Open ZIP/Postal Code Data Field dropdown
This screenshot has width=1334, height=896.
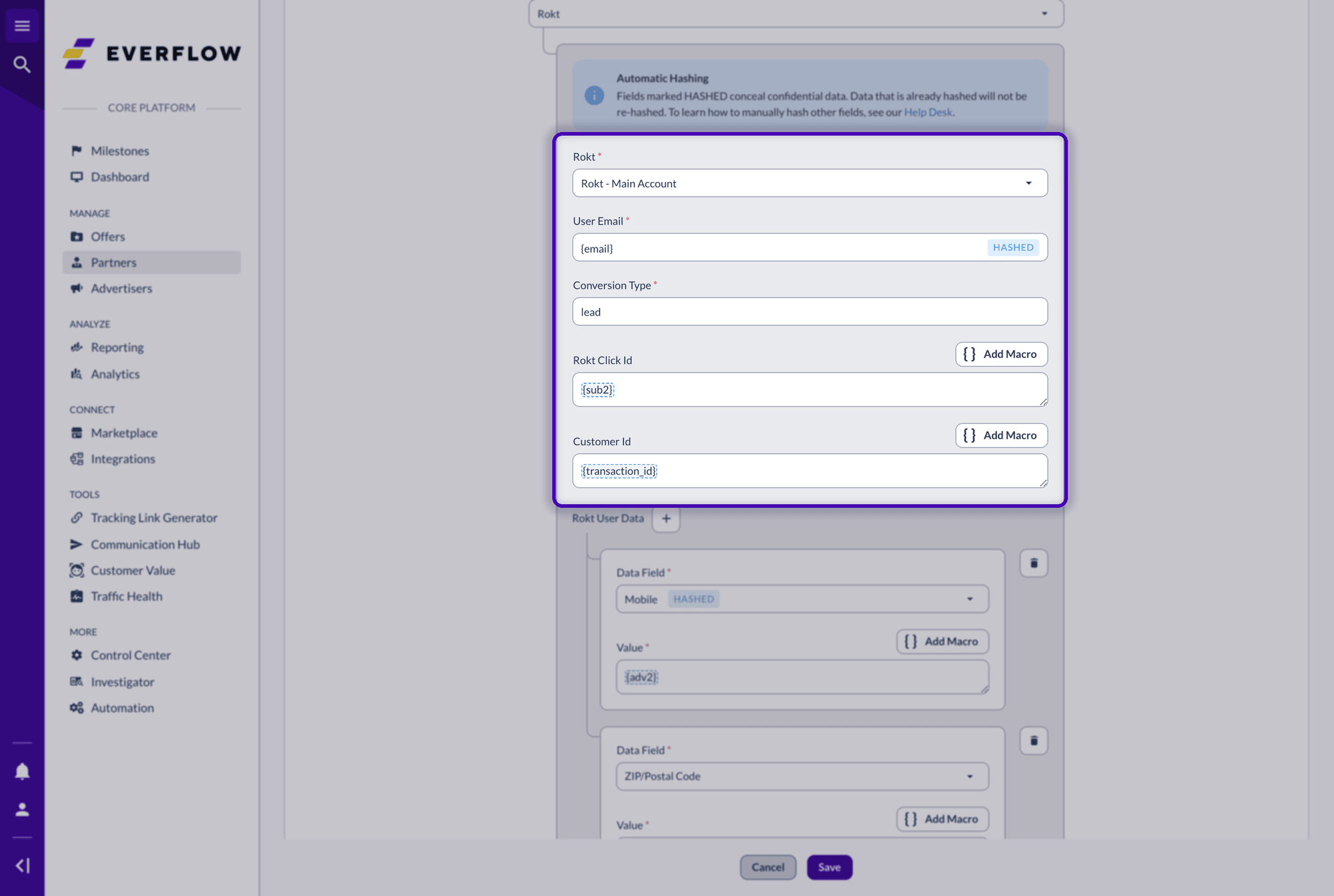802,777
